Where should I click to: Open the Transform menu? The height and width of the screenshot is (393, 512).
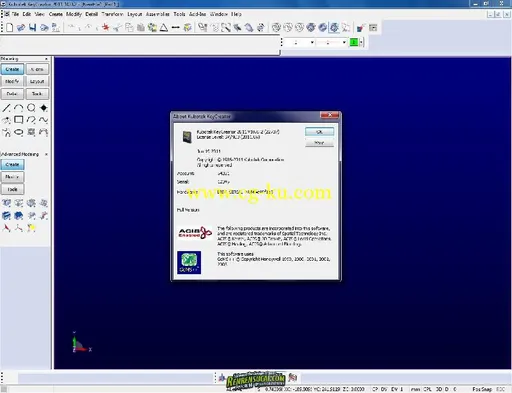coord(112,14)
